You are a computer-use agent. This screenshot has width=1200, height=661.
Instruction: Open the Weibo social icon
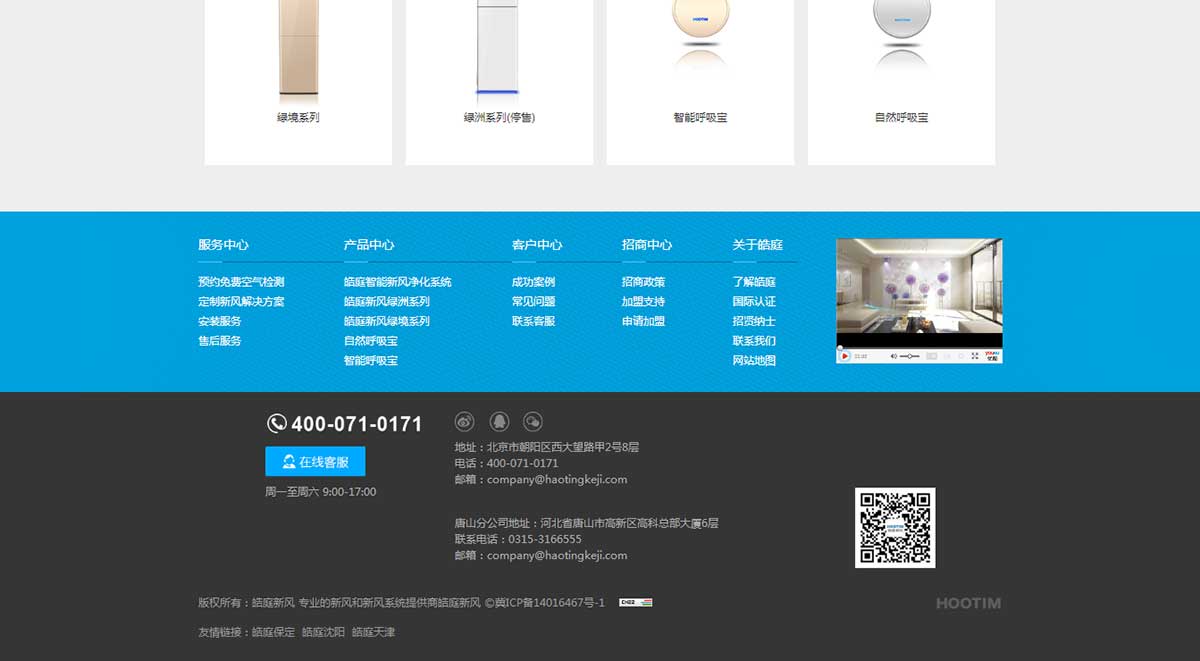tap(464, 422)
